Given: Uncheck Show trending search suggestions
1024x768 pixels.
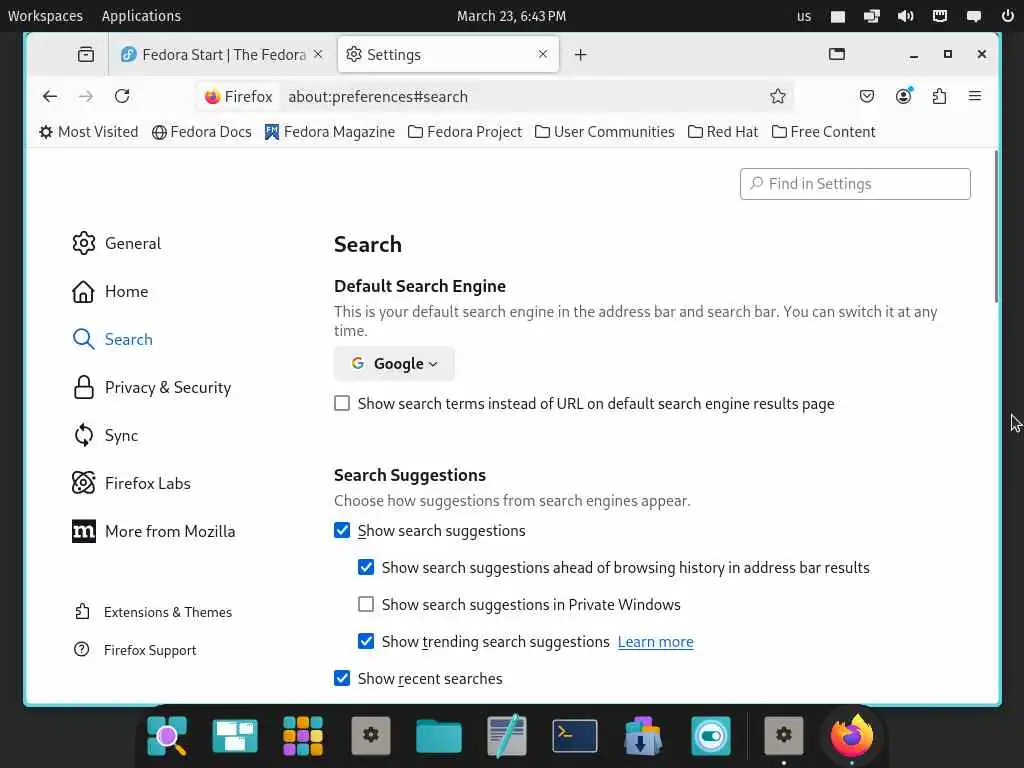Looking at the screenshot, I should point(366,641).
